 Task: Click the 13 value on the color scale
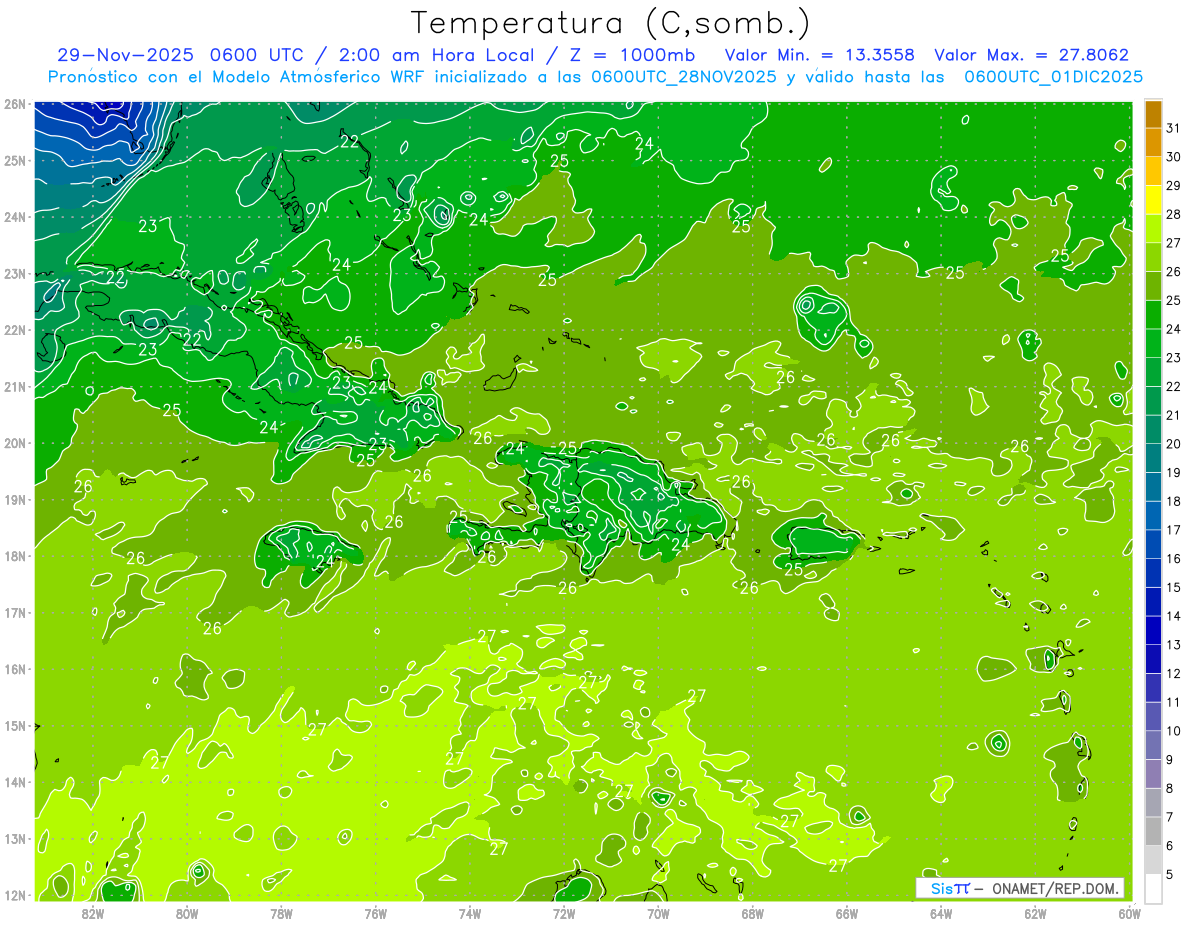point(1174,645)
